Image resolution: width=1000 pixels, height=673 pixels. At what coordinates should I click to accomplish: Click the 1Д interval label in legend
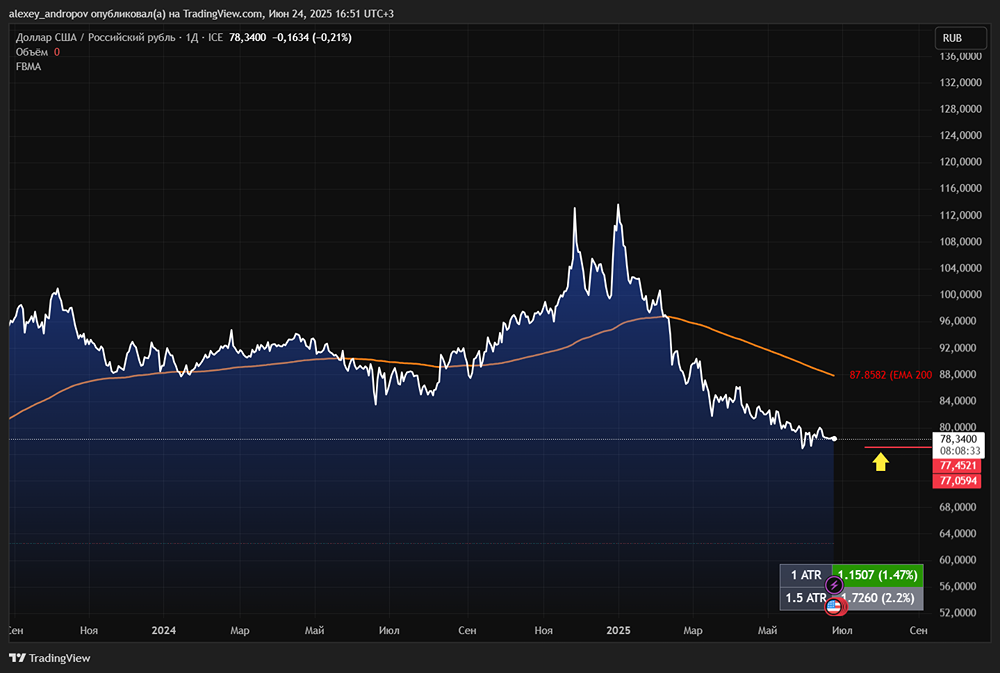192,38
